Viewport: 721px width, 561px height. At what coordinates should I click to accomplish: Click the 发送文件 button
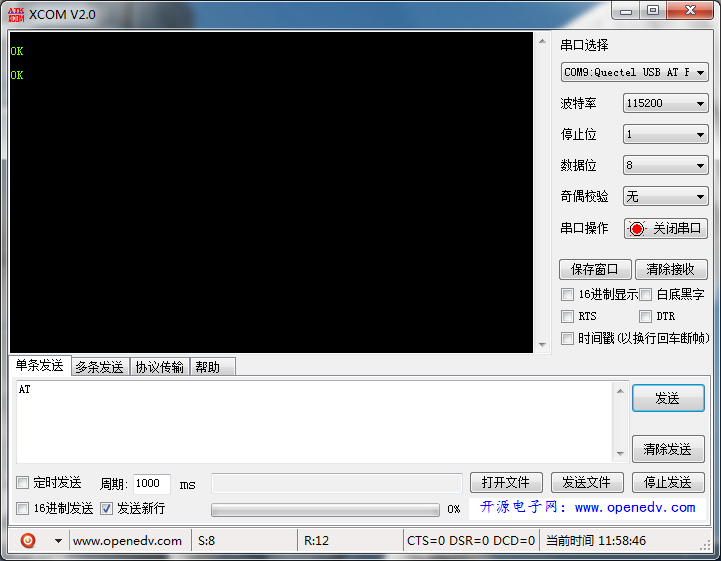[587, 482]
